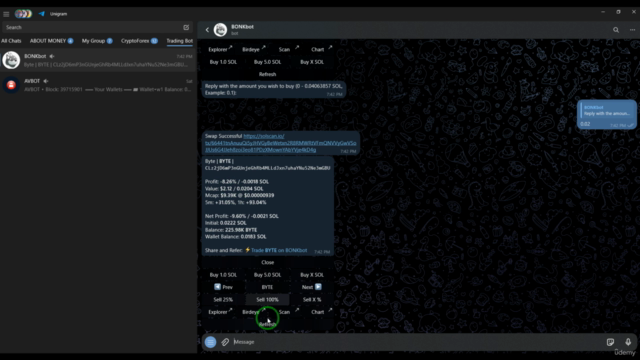Click upper Explorer button
640x360 pixels.
220,49
